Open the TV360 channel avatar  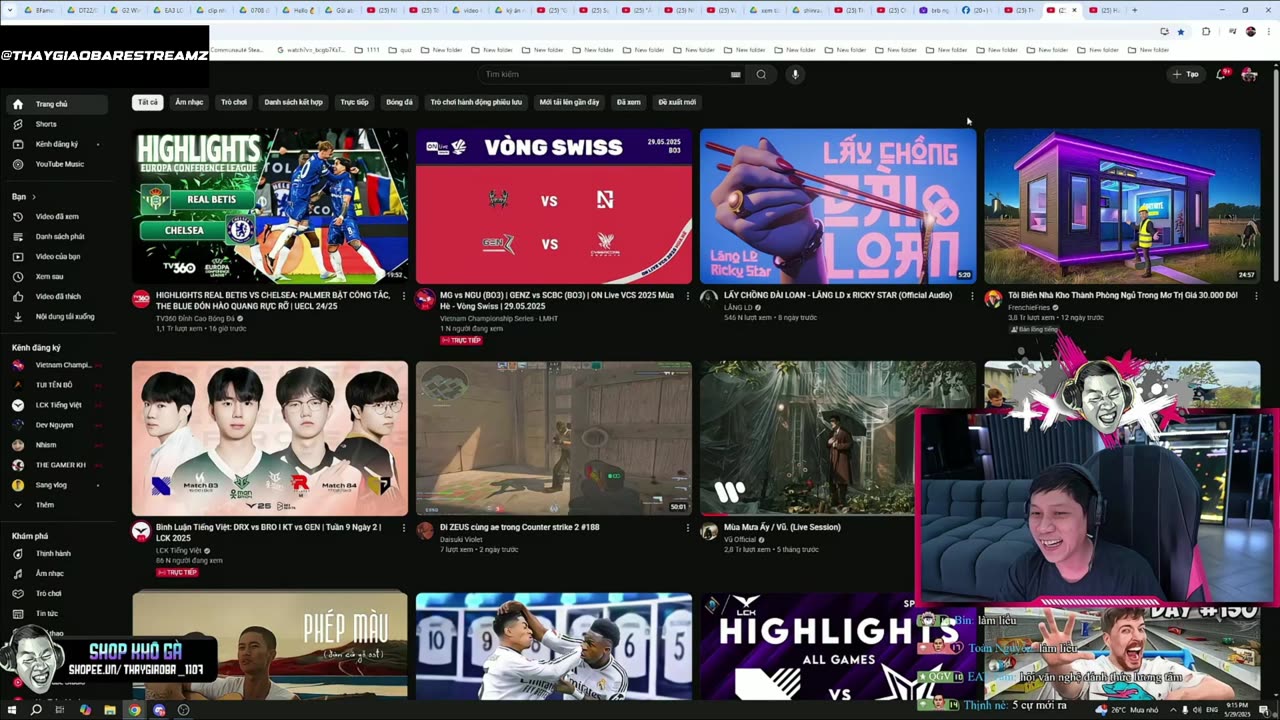pyautogui.click(x=141, y=299)
